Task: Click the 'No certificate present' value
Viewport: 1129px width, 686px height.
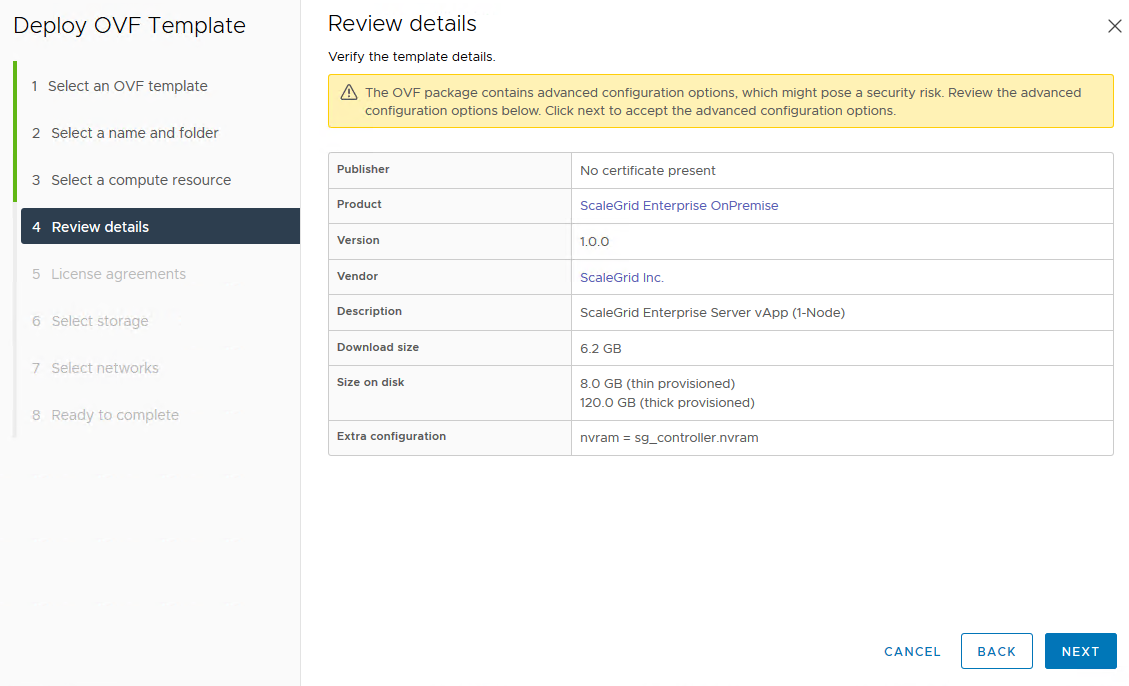Action: [x=647, y=171]
